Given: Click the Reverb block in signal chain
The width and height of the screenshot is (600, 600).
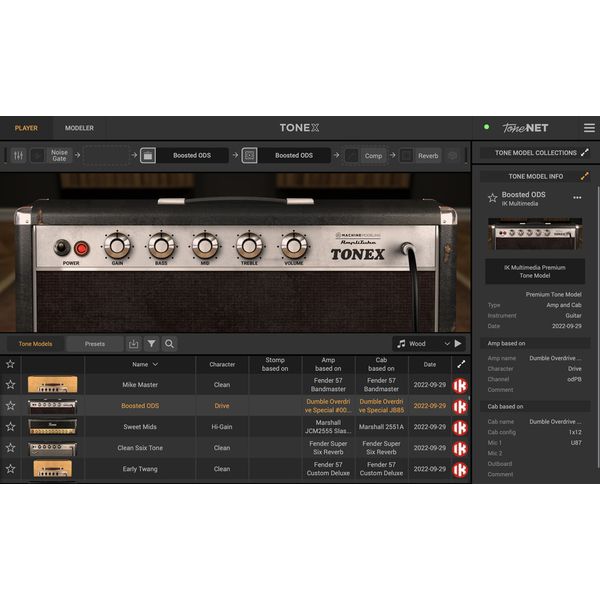Looking at the screenshot, I should click(x=428, y=155).
